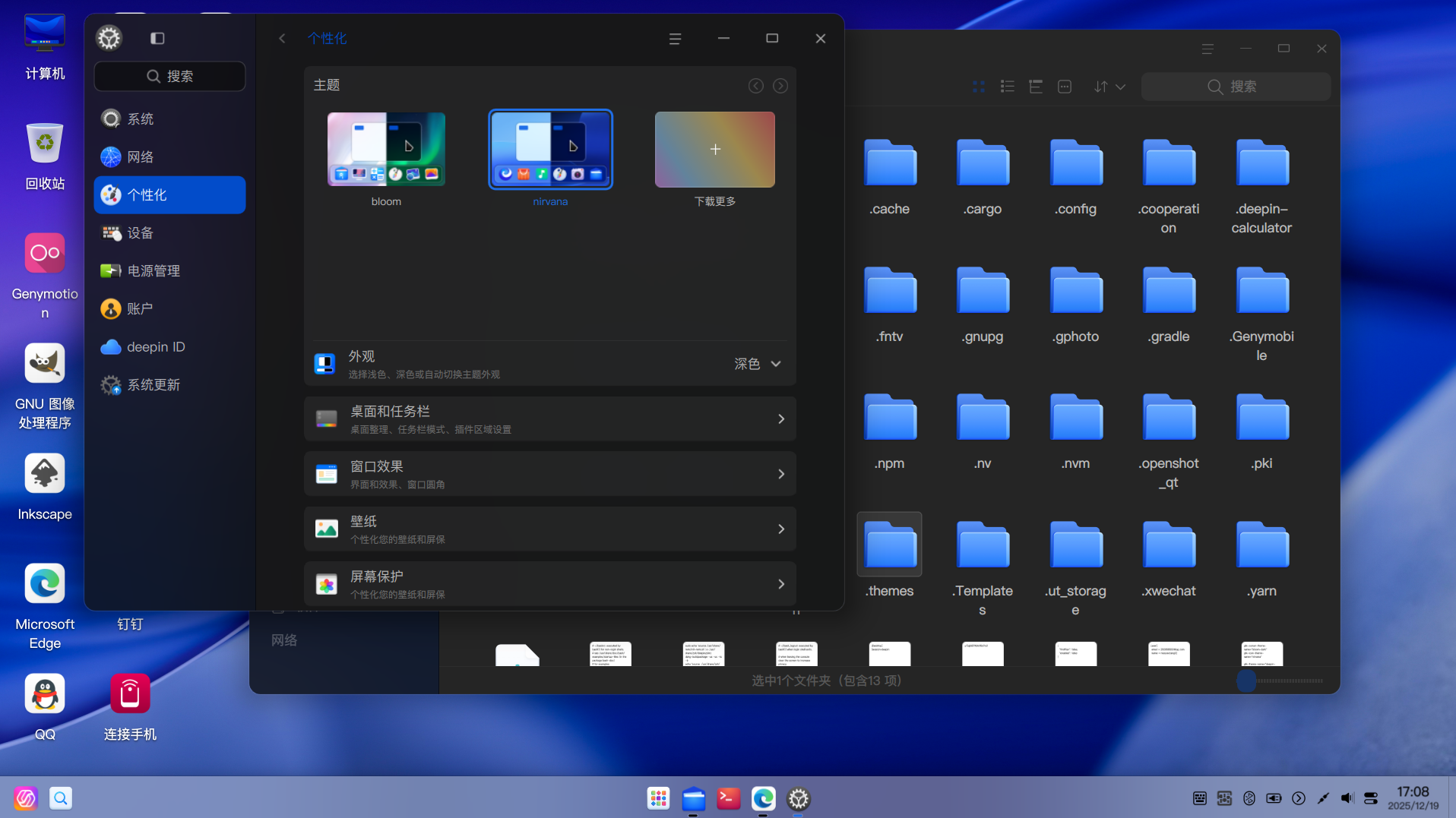
Task: Select 系统 in settings sidebar
Action: pos(169,118)
